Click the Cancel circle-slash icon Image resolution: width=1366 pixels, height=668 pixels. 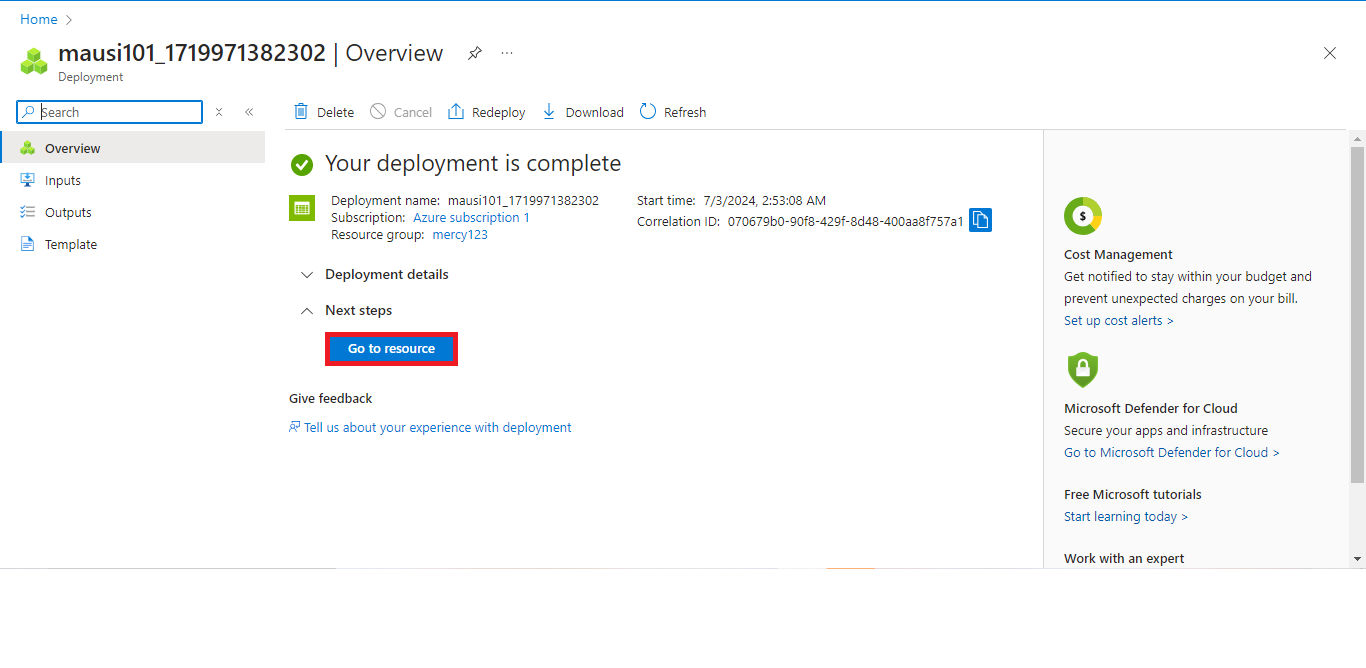pos(378,112)
